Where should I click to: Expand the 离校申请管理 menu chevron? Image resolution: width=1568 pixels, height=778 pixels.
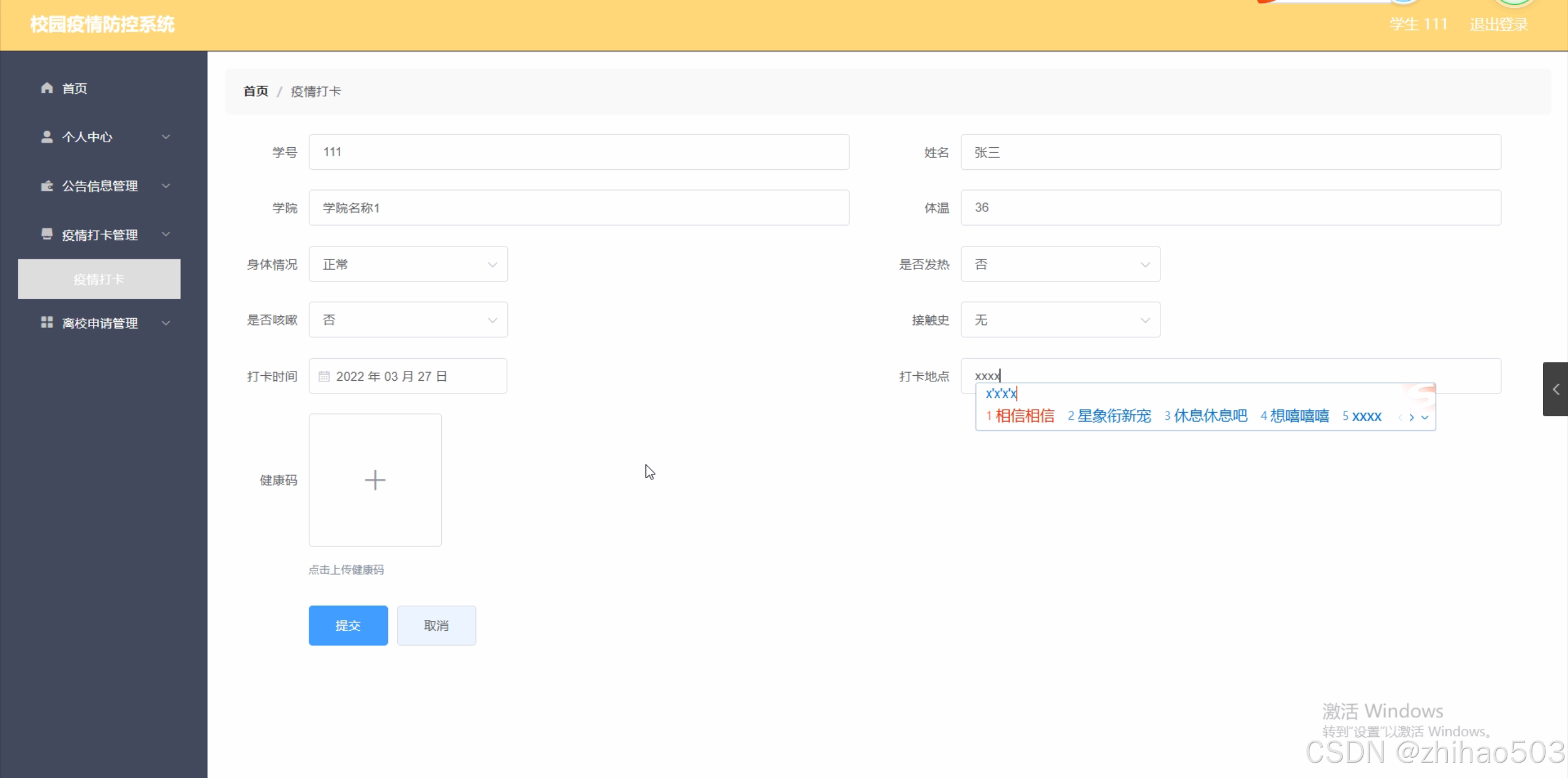pyautogui.click(x=166, y=323)
